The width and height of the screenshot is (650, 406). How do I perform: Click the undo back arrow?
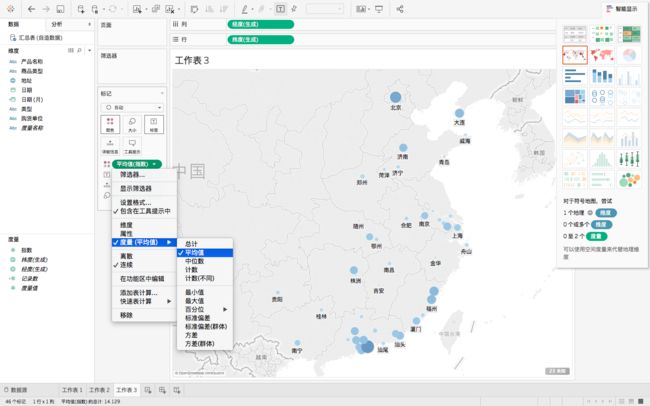pyautogui.click(x=32, y=9)
